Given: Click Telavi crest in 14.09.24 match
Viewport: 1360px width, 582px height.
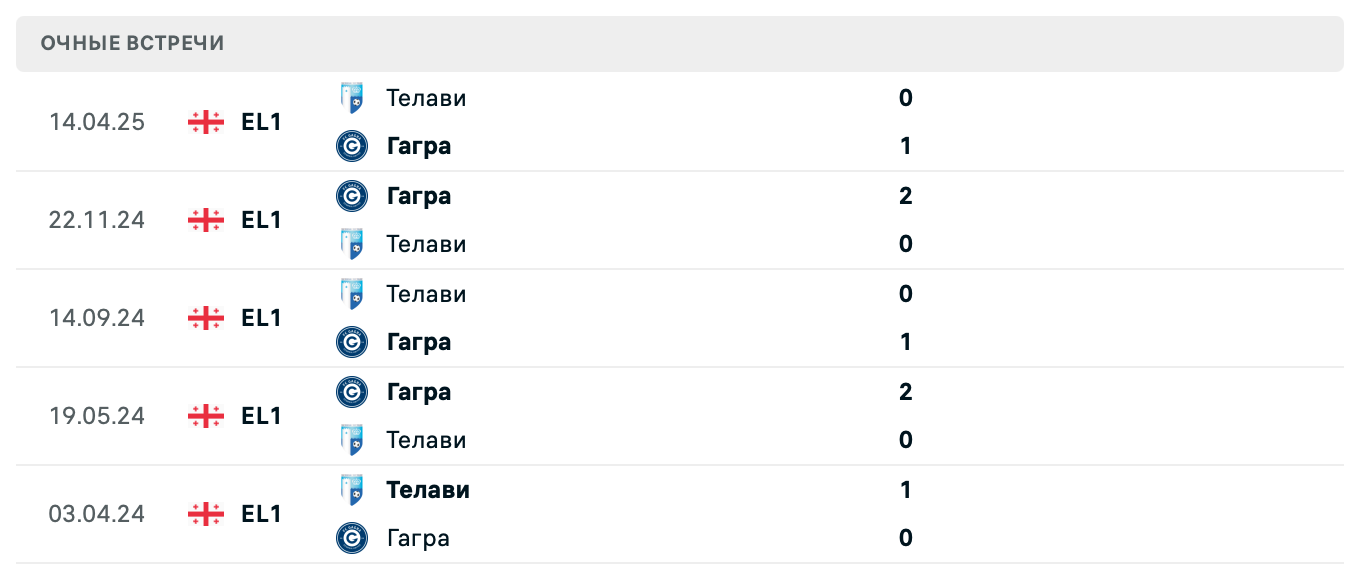Looking at the screenshot, I should [351, 294].
